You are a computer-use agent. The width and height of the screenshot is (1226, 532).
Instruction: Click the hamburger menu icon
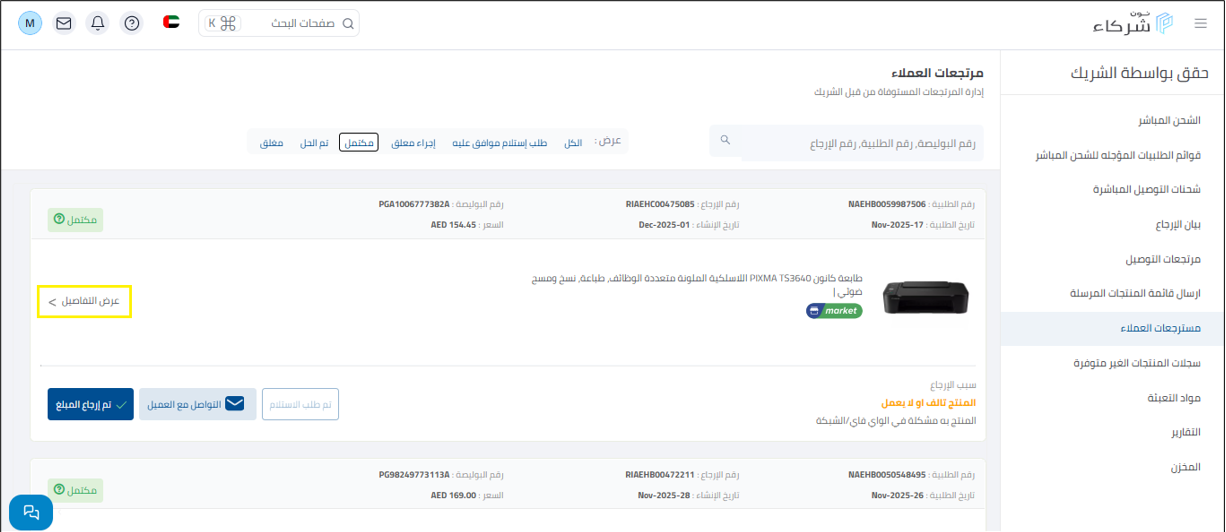pyautogui.click(x=1201, y=22)
